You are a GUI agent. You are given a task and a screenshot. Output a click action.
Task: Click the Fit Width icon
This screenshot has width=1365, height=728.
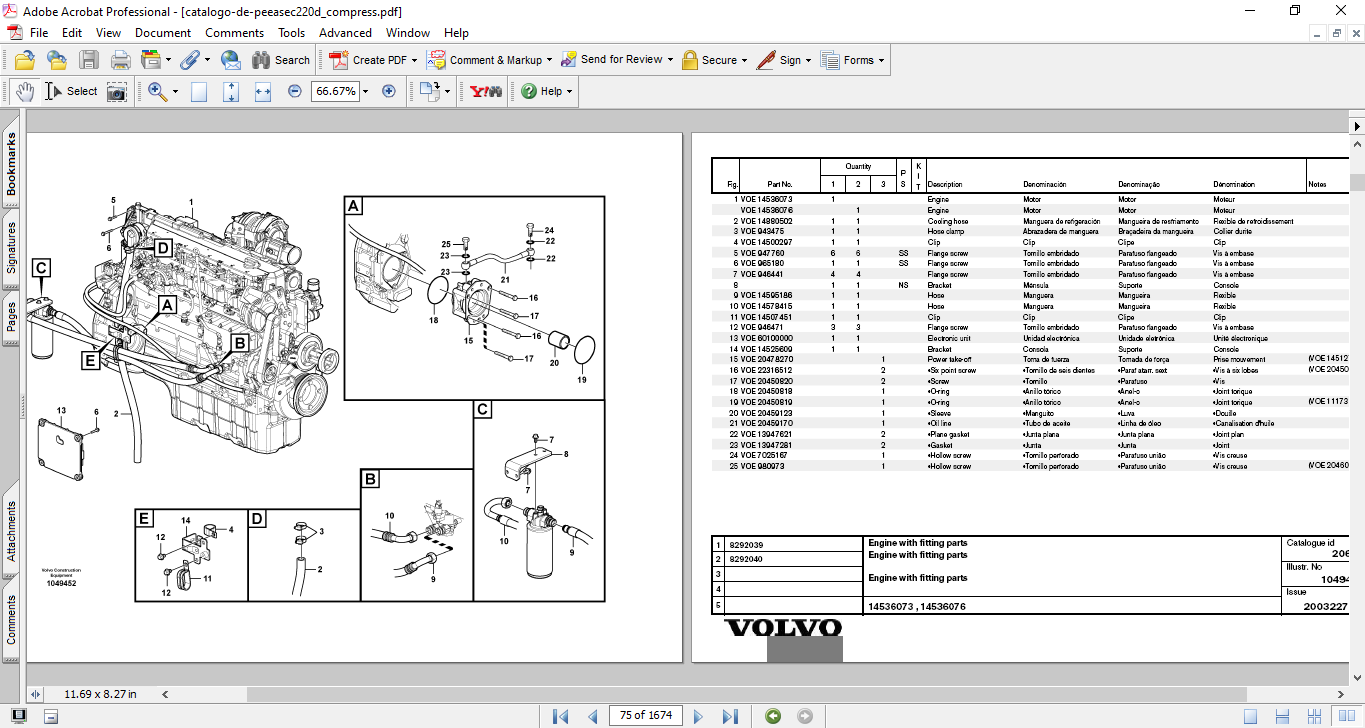(x=263, y=91)
